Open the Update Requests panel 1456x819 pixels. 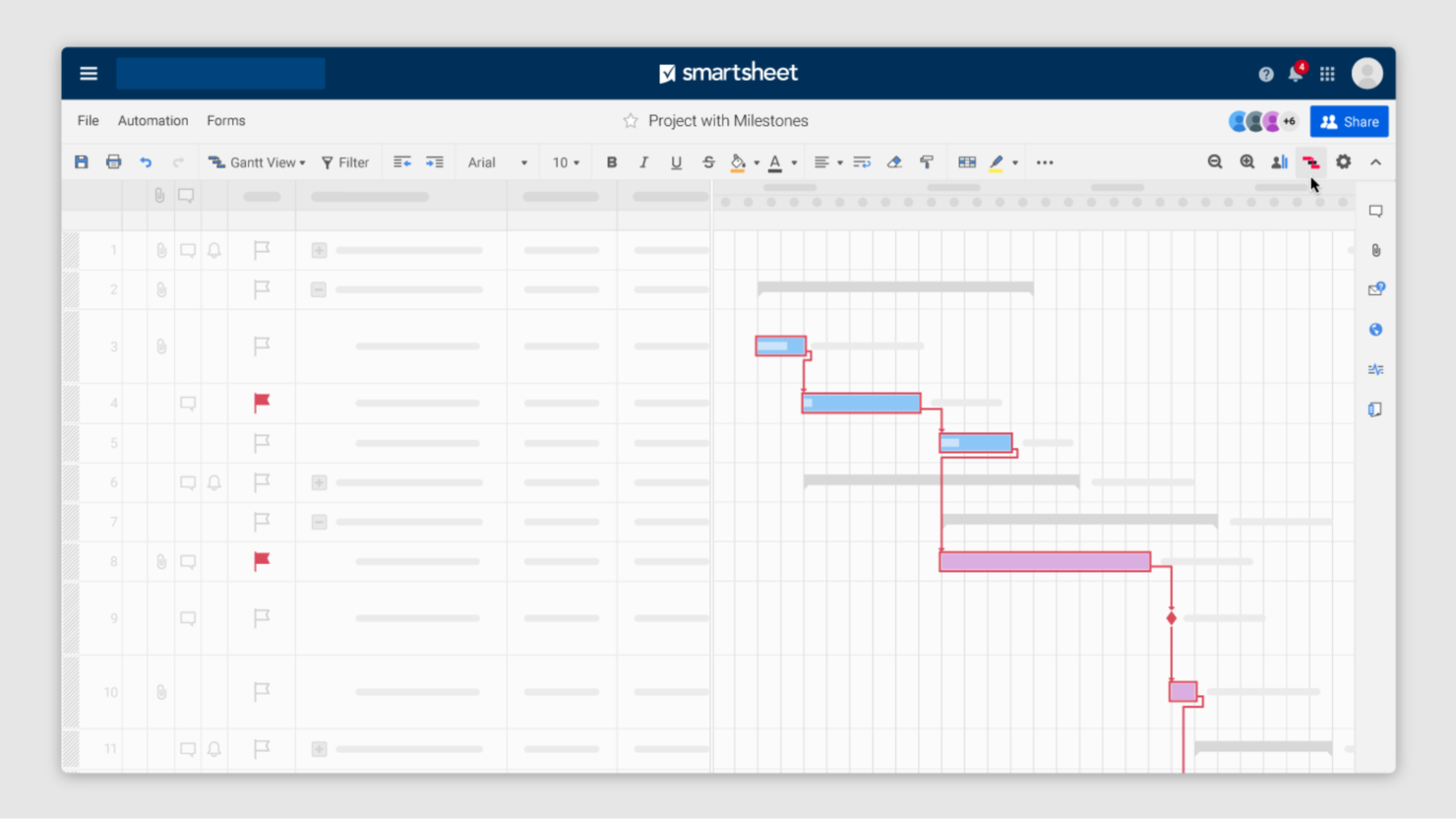click(1375, 289)
